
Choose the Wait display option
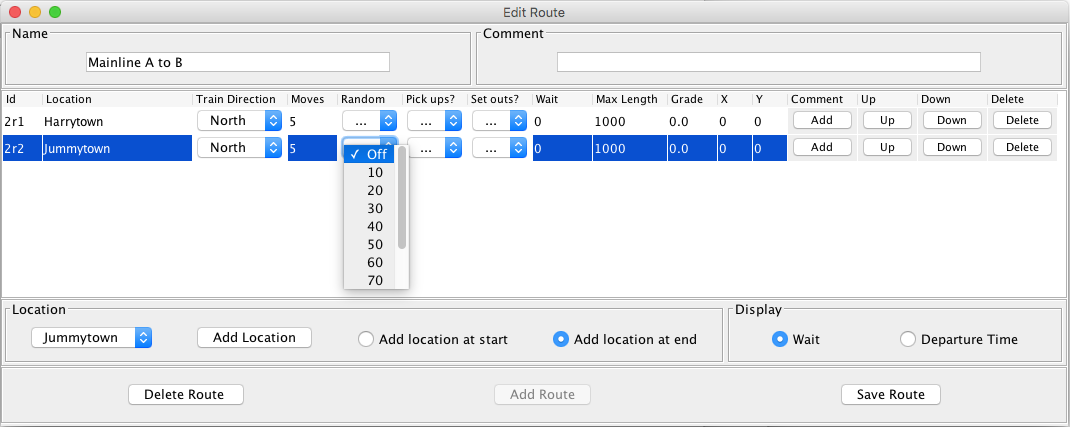[x=780, y=339]
